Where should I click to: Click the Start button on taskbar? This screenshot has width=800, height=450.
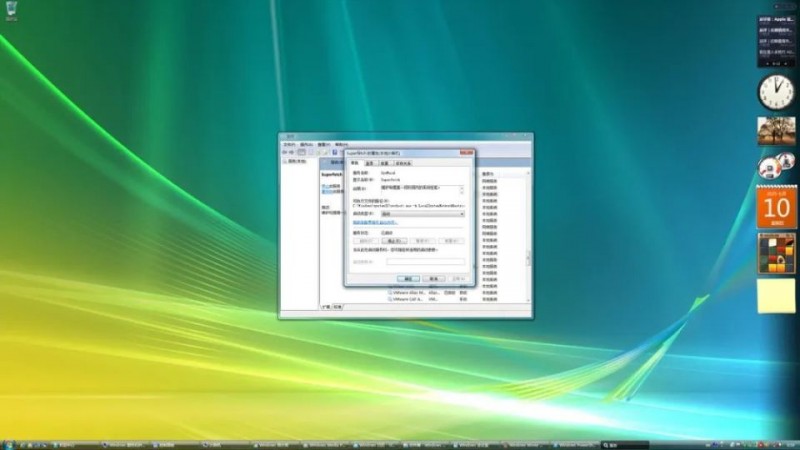coord(9,442)
